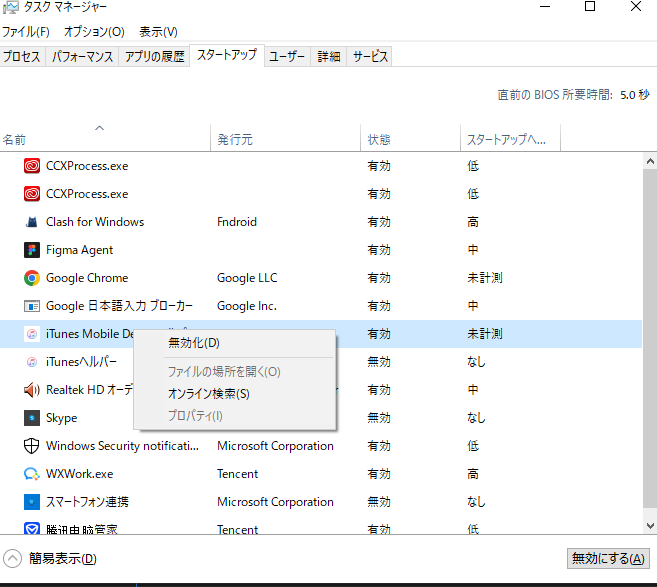Select the Skype name text
This screenshot has width=657, height=587.
pos(62,418)
